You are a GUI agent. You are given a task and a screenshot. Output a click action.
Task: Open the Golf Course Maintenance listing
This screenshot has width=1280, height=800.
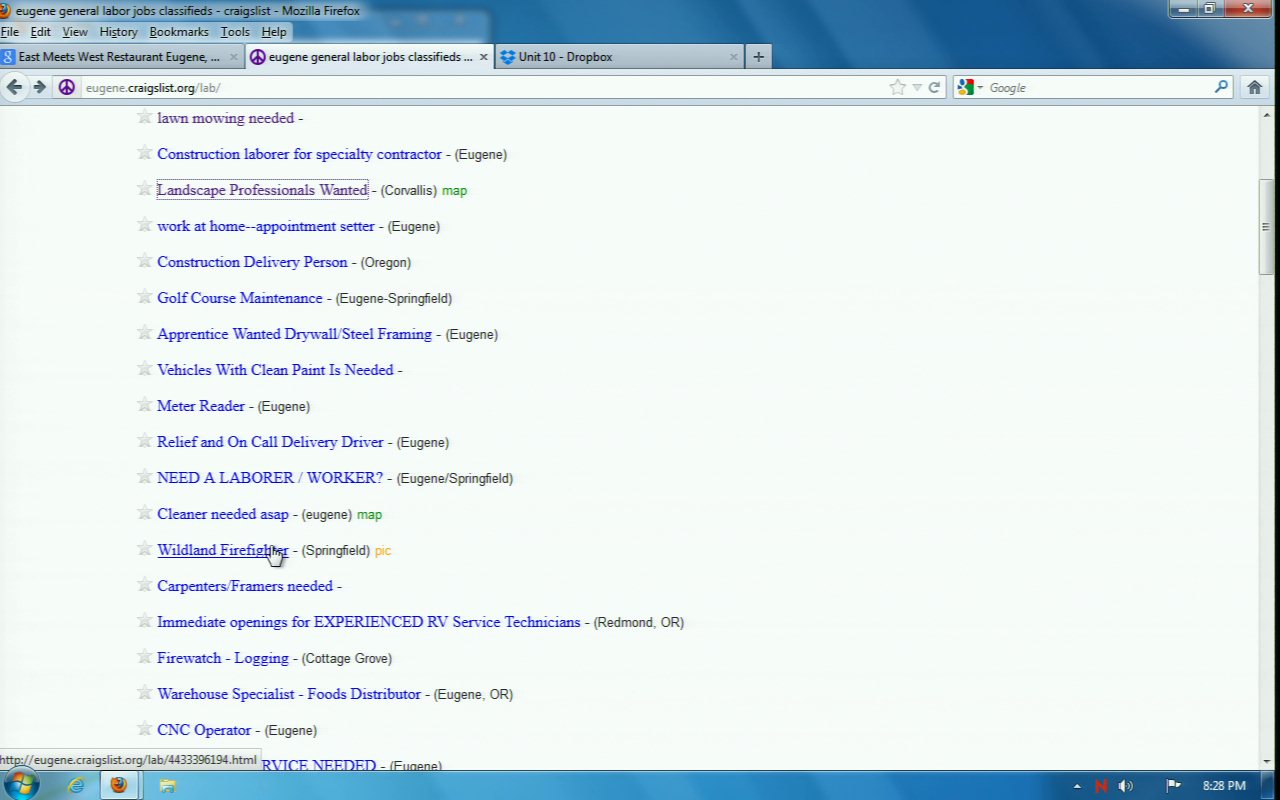click(240, 298)
